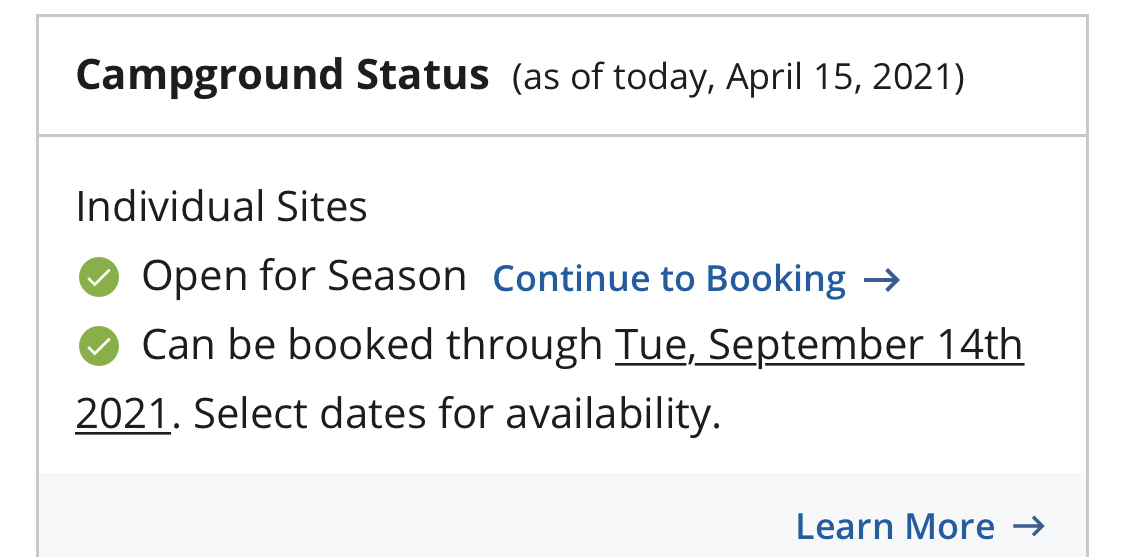Click the word 'September' in the underlined date
Screen dimensions: 1125x557
(x=817, y=345)
